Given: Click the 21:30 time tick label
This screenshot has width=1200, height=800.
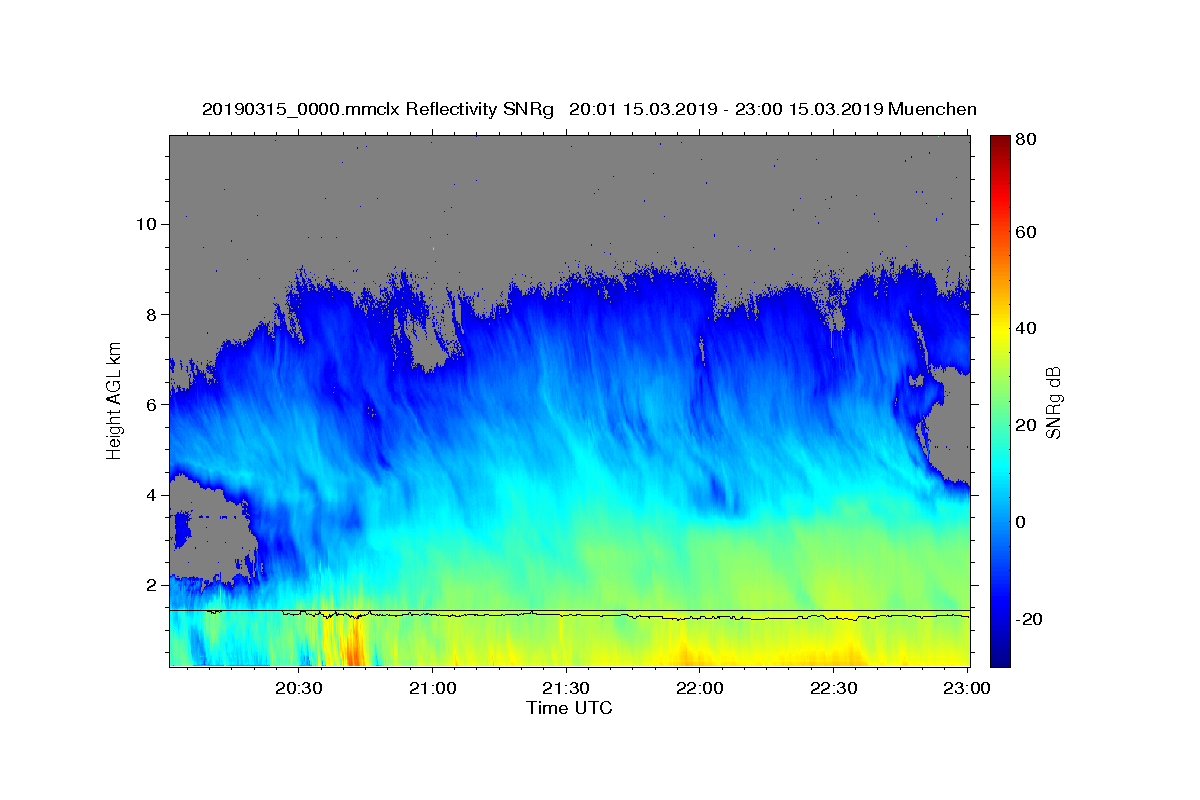Looking at the screenshot, I should [x=566, y=688].
